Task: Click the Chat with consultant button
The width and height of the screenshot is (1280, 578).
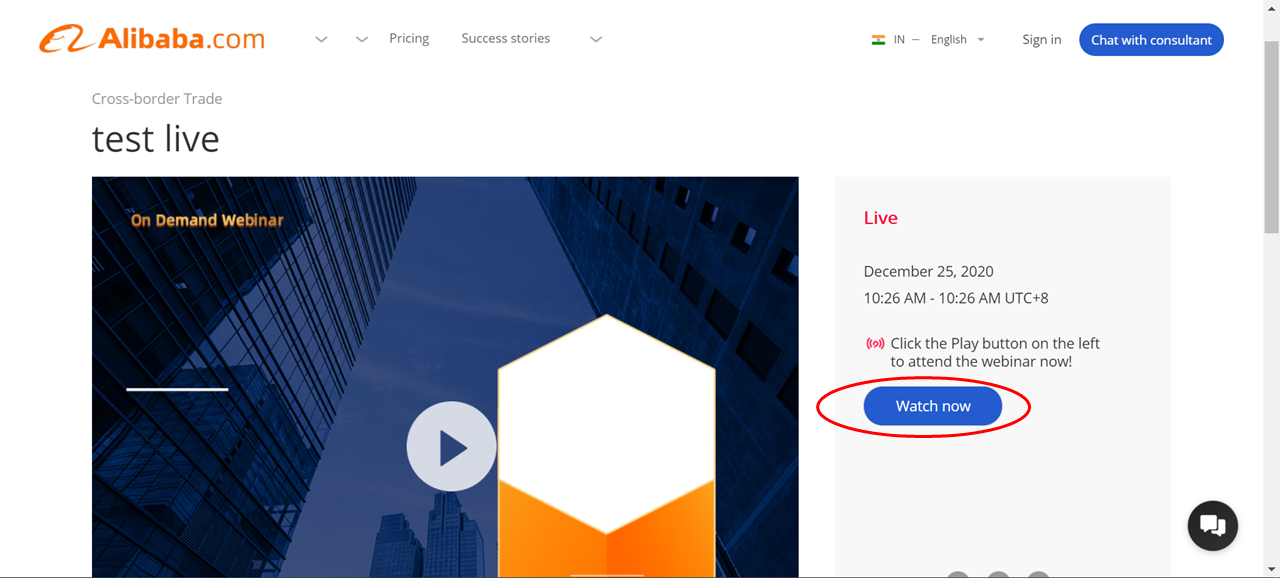Action: click(1151, 40)
